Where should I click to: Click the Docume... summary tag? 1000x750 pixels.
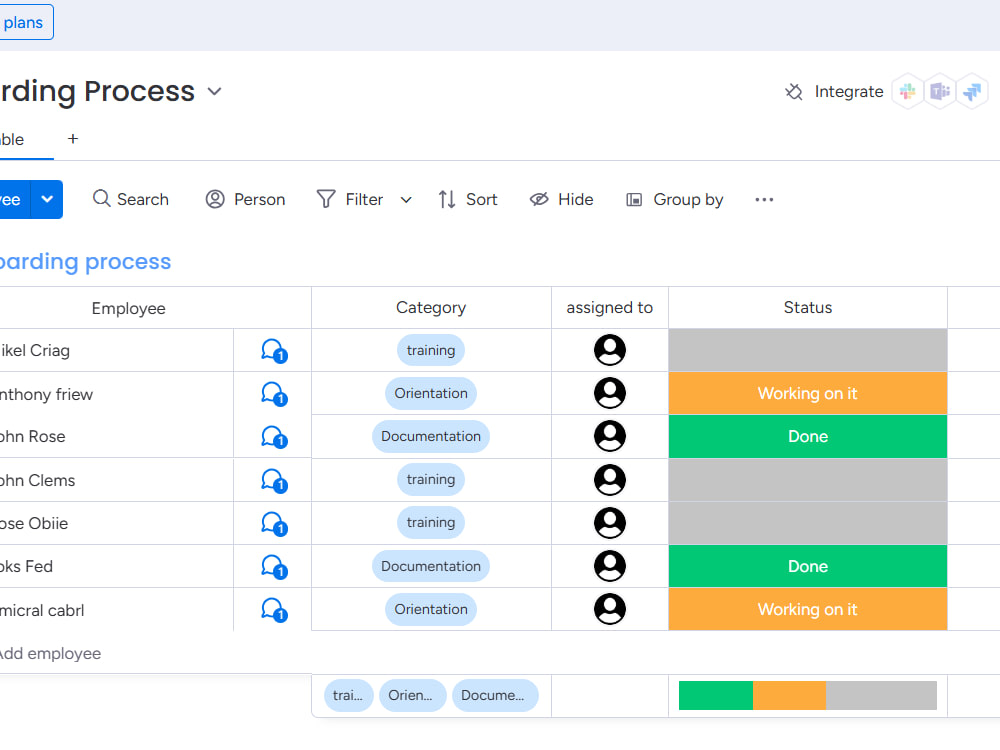pyautogui.click(x=495, y=695)
